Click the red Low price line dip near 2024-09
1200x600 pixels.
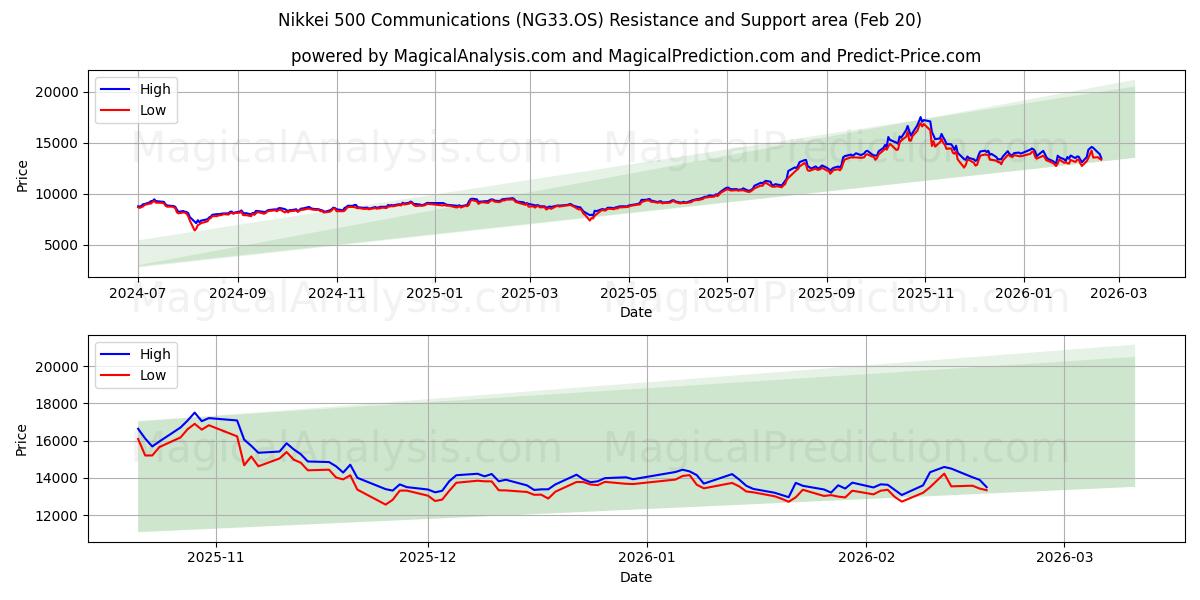coord(197,230)
